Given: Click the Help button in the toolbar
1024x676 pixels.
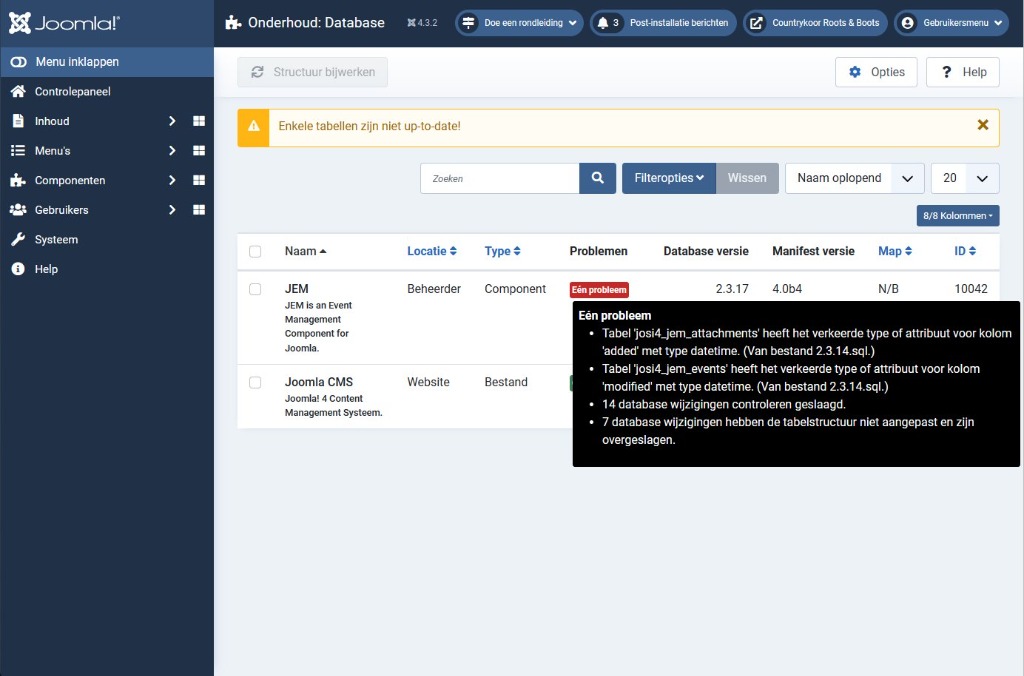Looking at the screenshot, I should (x=963, y=72).
